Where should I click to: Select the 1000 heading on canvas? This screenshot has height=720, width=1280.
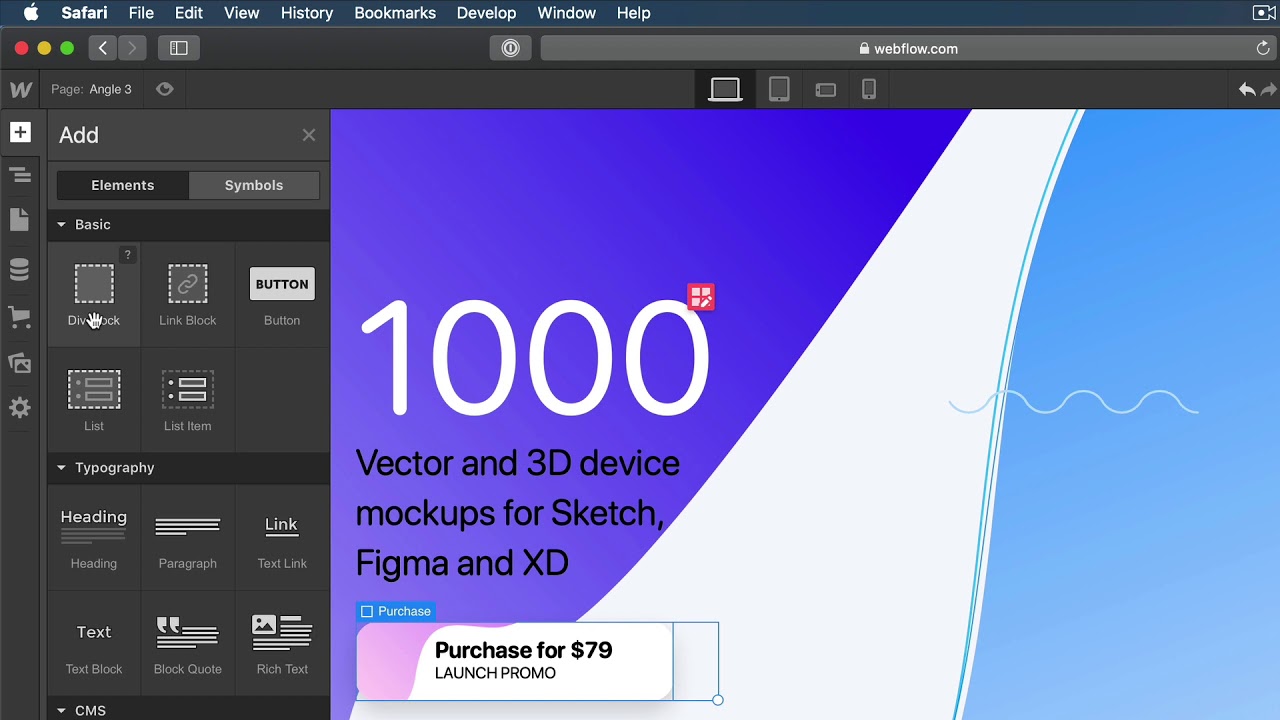(x=534, y=358)
